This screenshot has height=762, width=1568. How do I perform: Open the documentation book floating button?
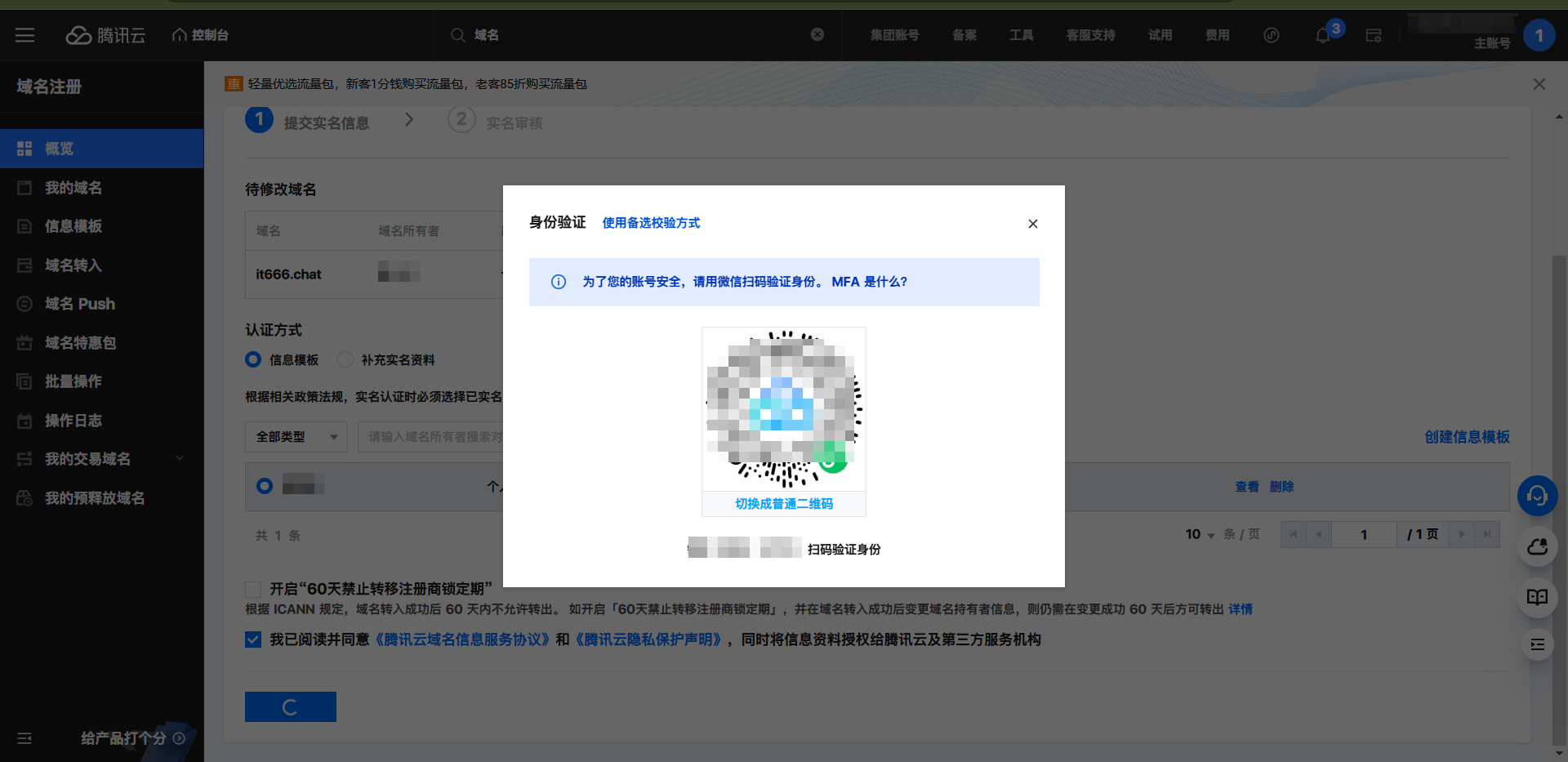[x=1538, y=597]
